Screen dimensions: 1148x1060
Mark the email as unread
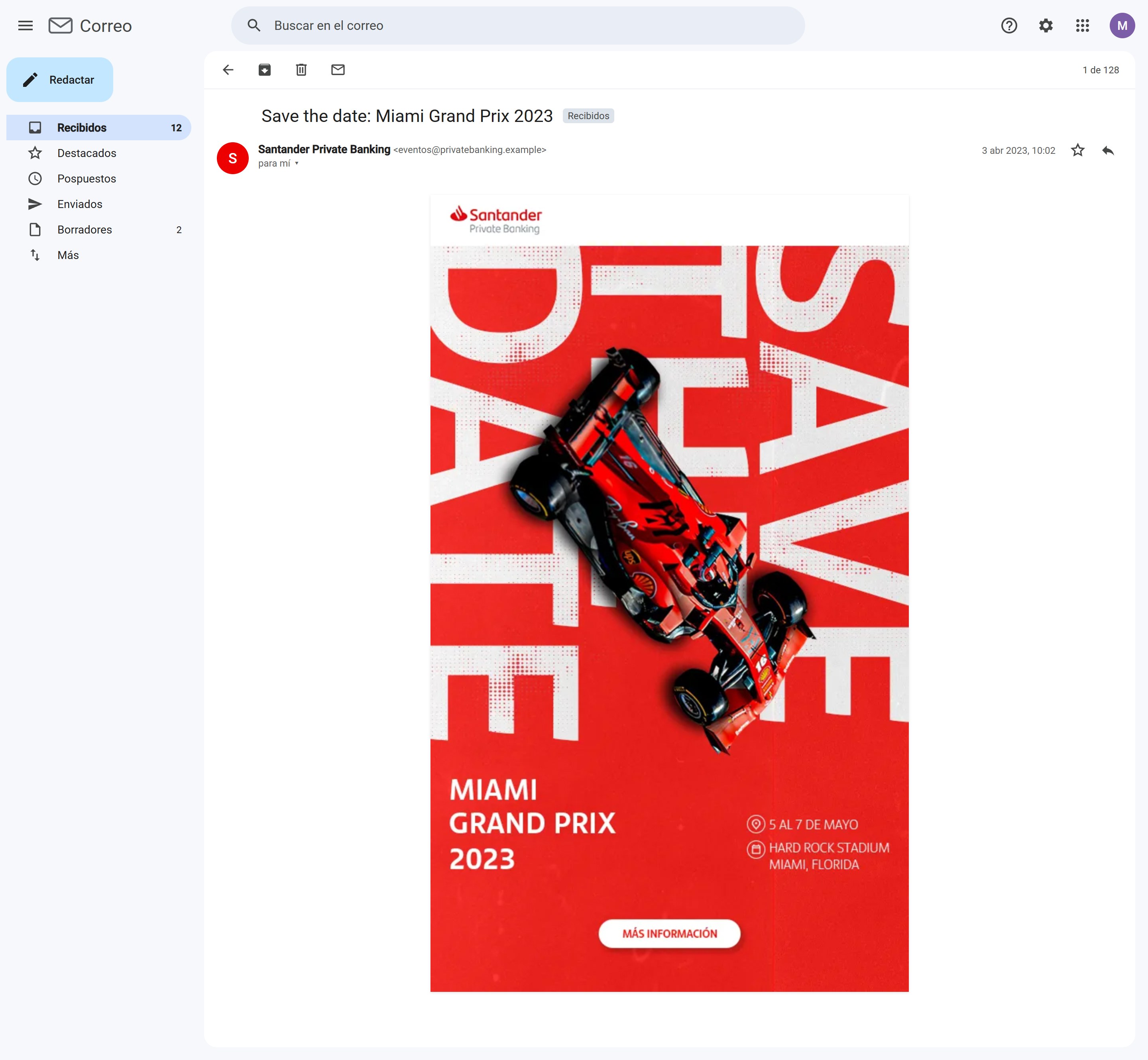click(x=338, y=70)
